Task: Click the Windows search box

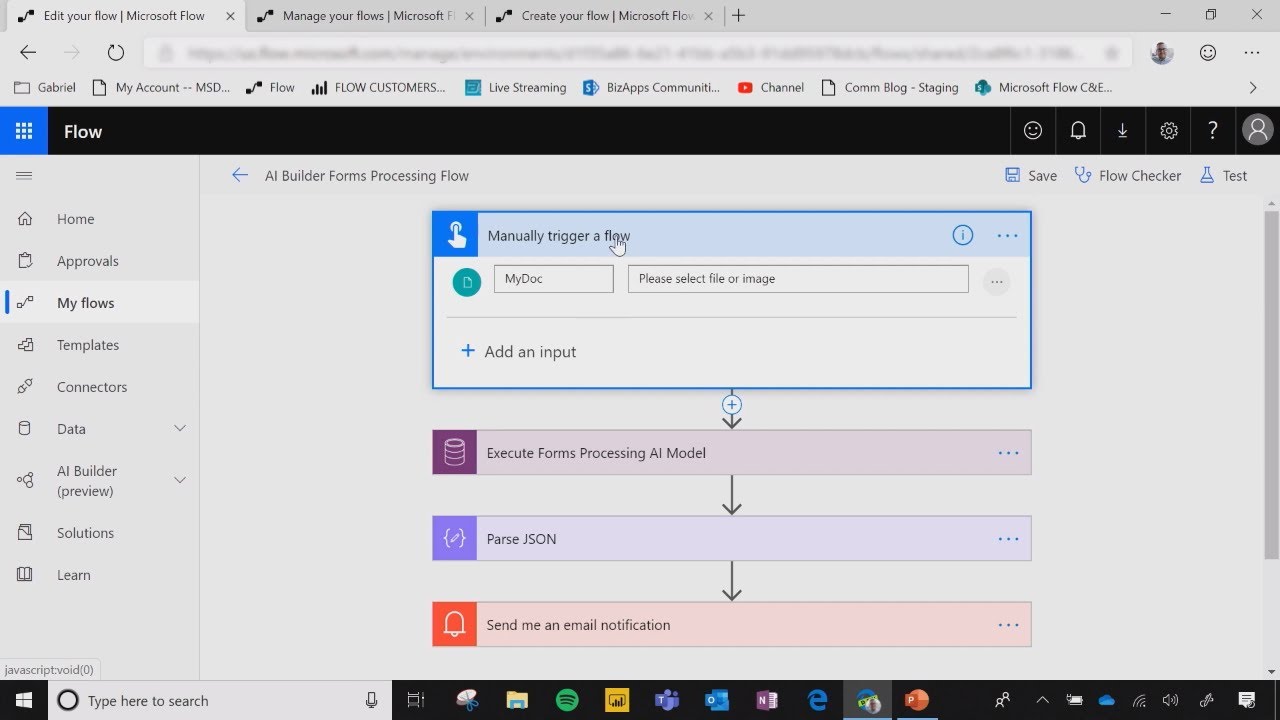Action: (218, 700)
